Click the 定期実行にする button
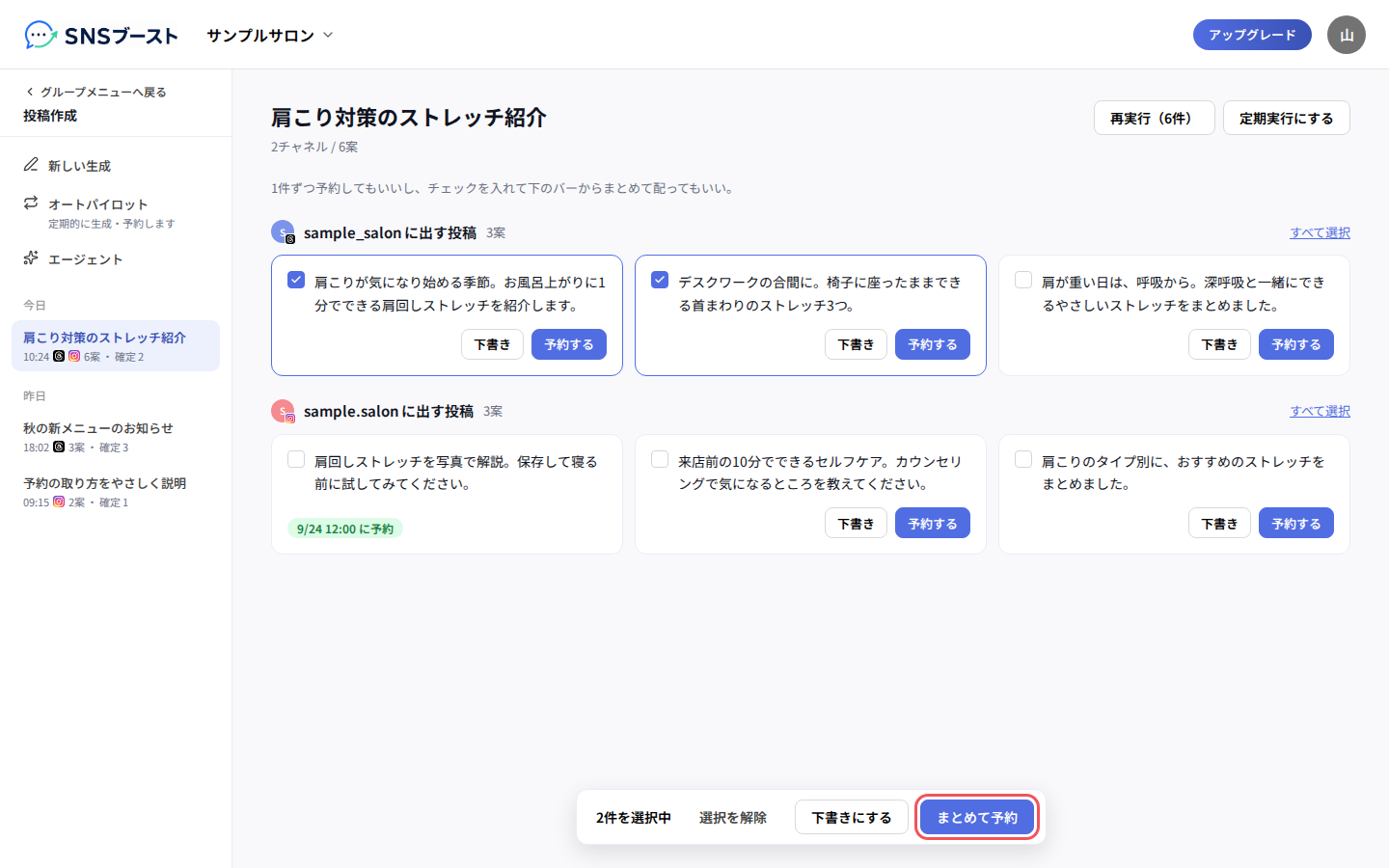The height and width of the screenshot is (868, 1389). tap(1287, 118)
